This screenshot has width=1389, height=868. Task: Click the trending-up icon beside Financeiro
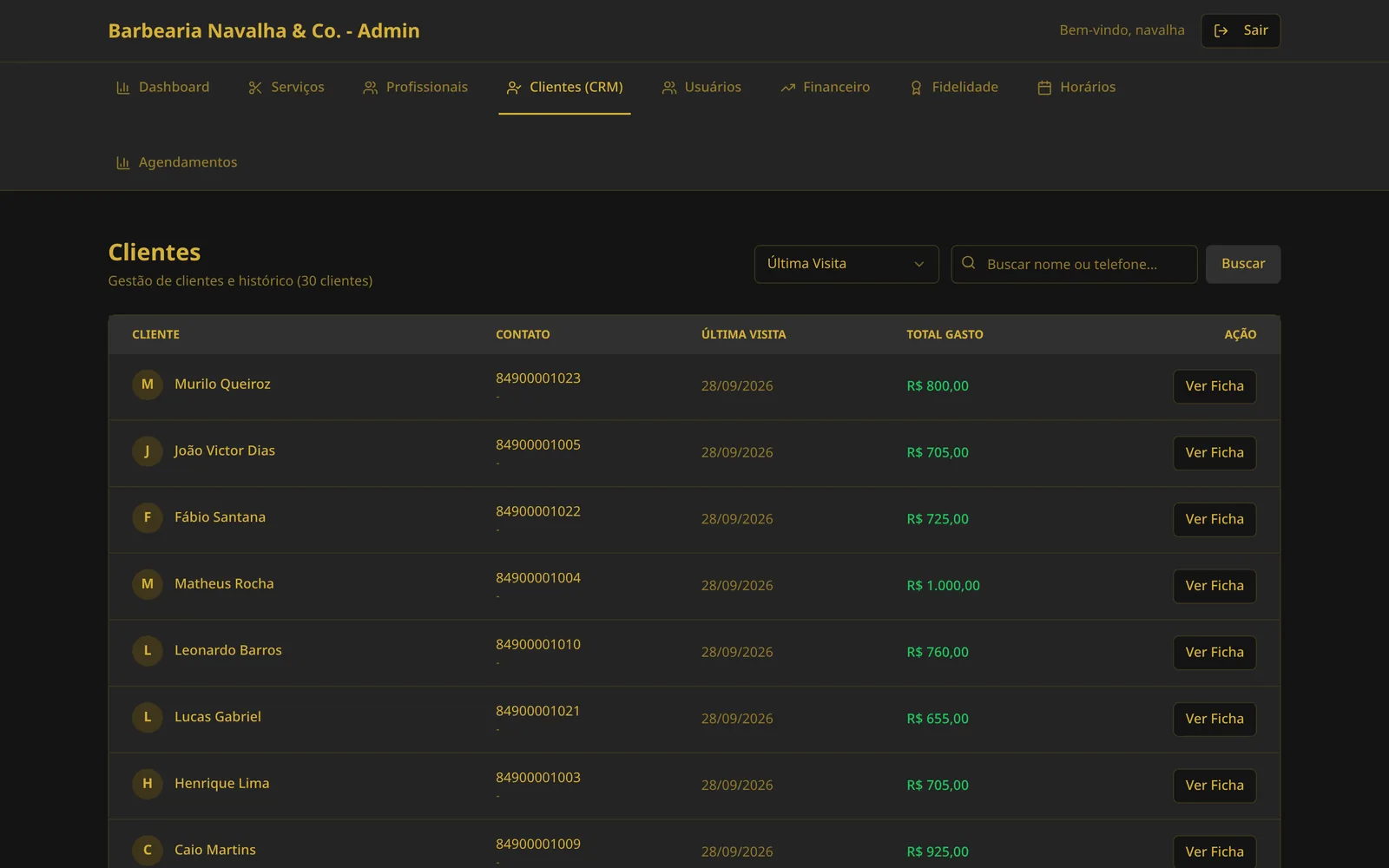click(x=787, y=88)
